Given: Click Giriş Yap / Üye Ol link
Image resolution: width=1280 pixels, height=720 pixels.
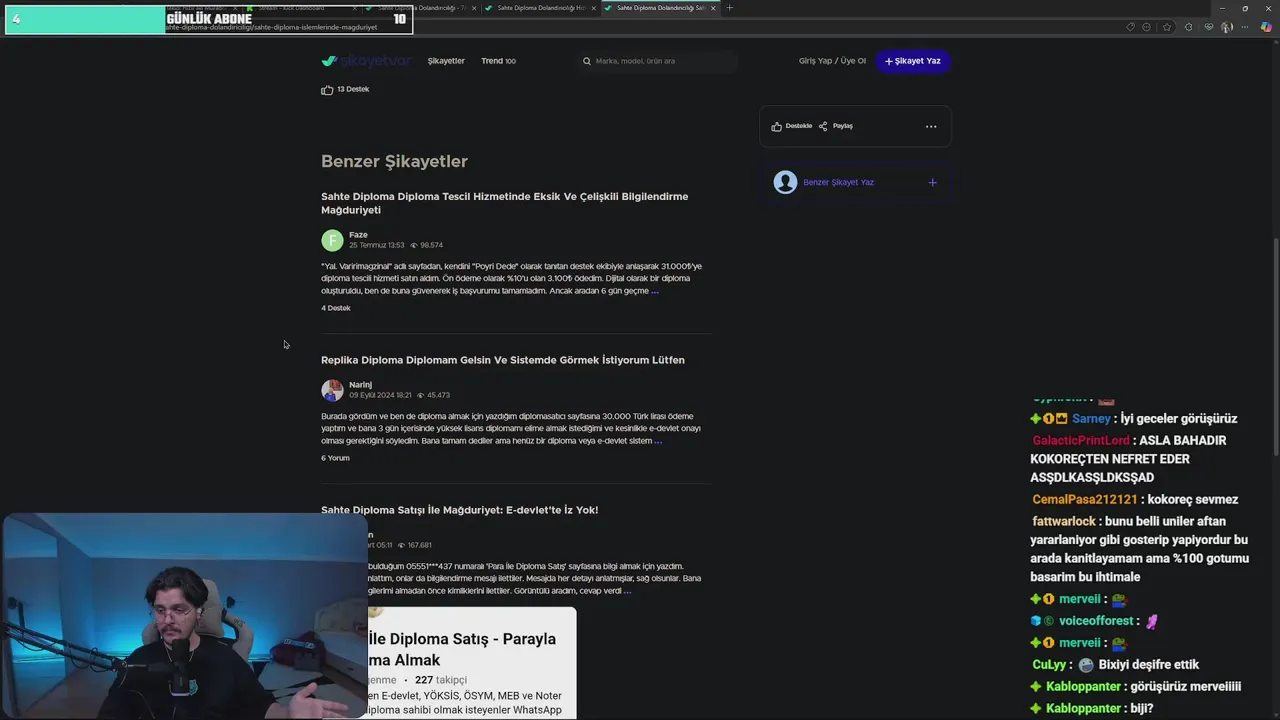Looking at the screenshot, I should 832,61.
